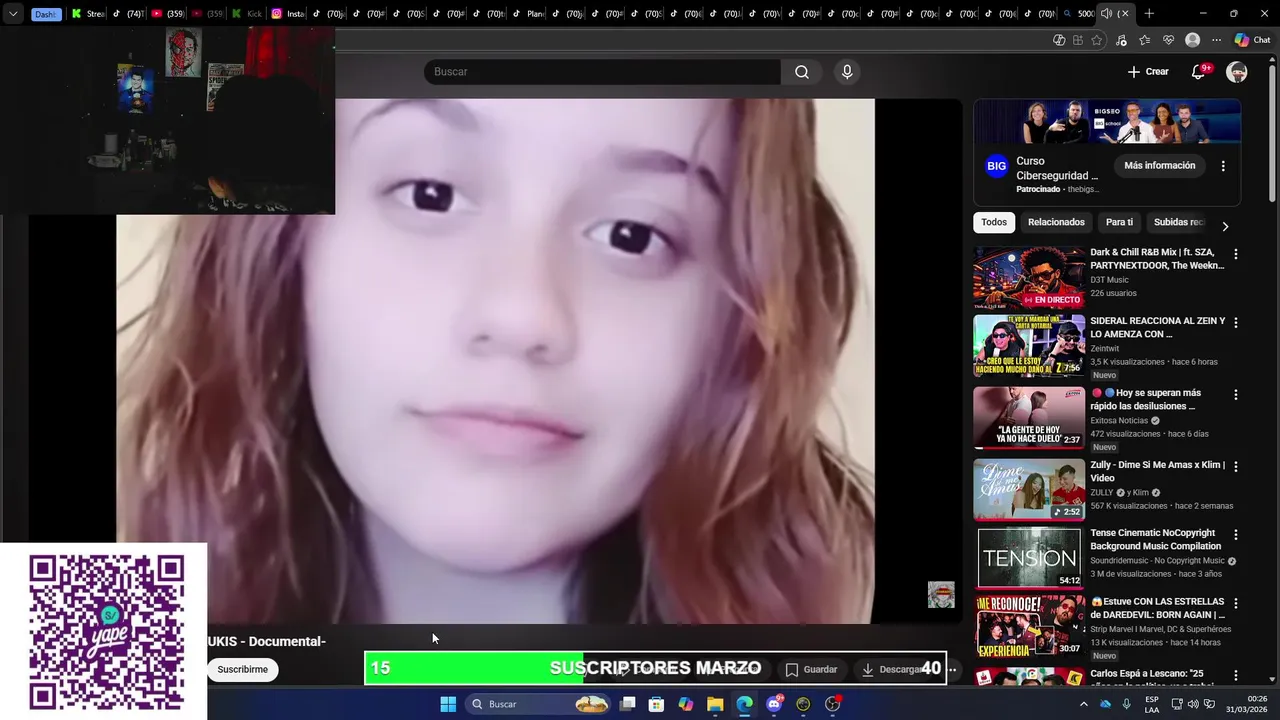Open a new browser tab
The height and width of the screenshot is (720, 1280).
pos(1149,14)
